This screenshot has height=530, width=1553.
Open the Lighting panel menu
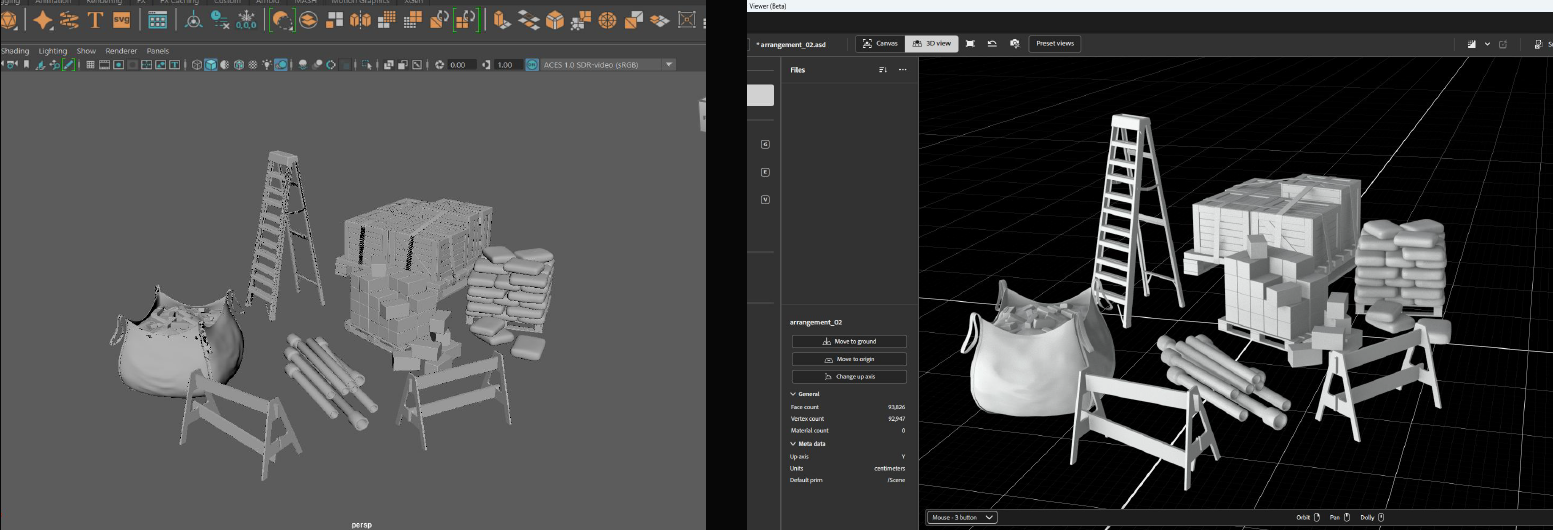53,51
